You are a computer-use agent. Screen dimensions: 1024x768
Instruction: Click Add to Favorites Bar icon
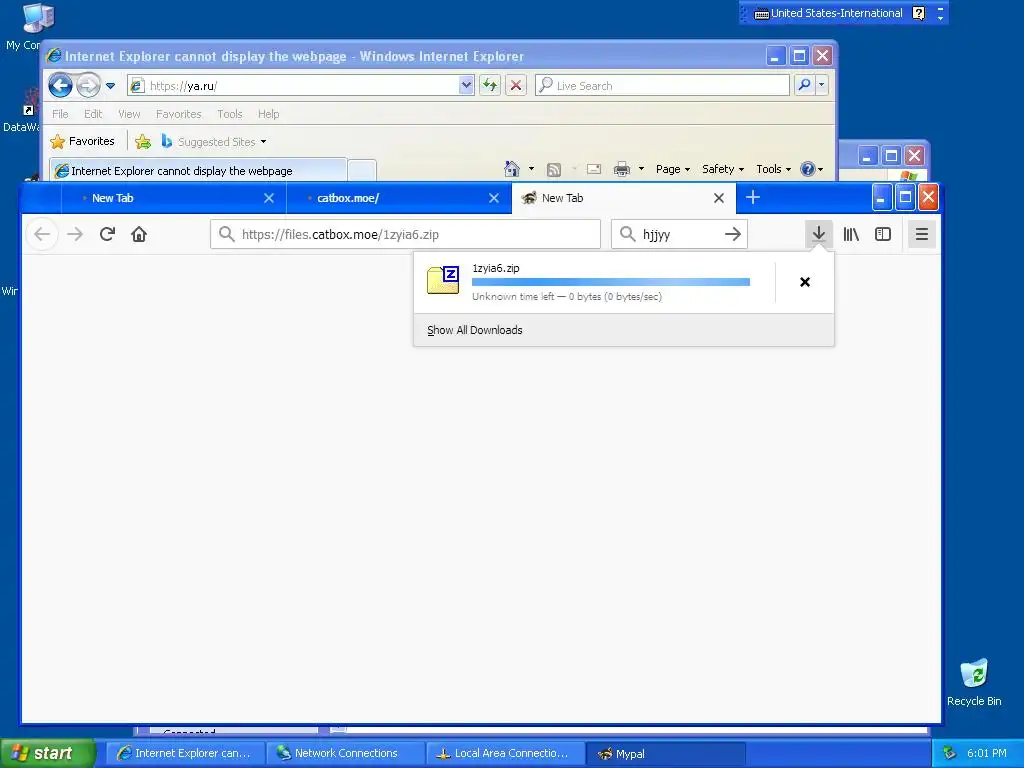[x=143, y=141]
